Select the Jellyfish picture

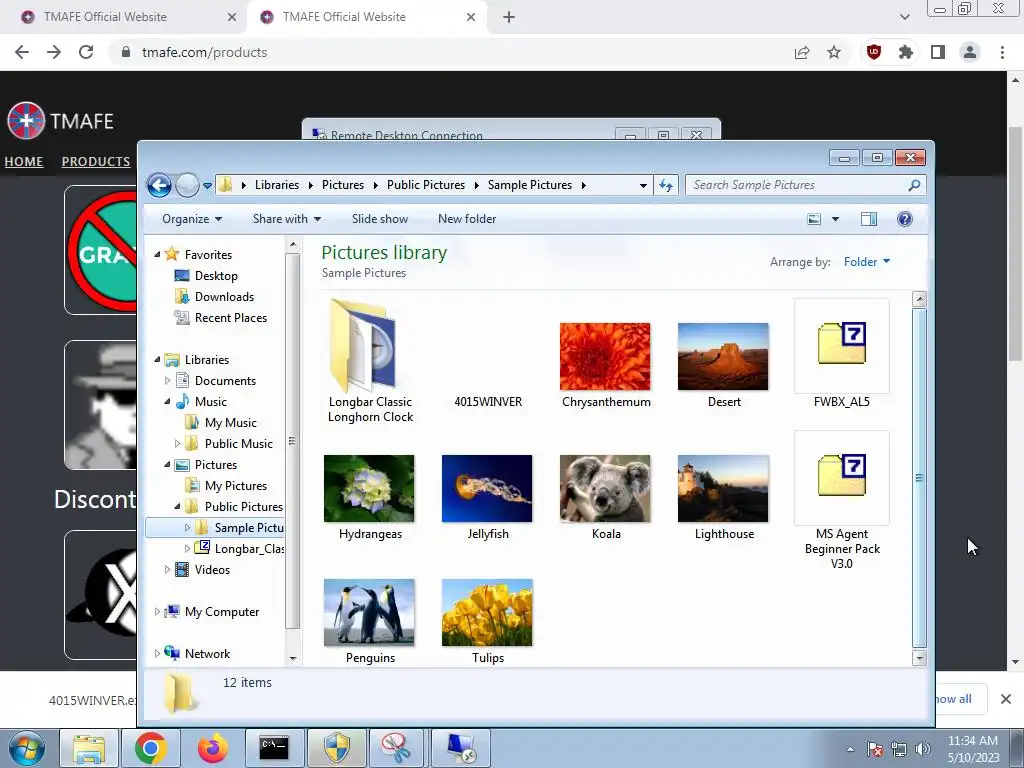point(488,498)
